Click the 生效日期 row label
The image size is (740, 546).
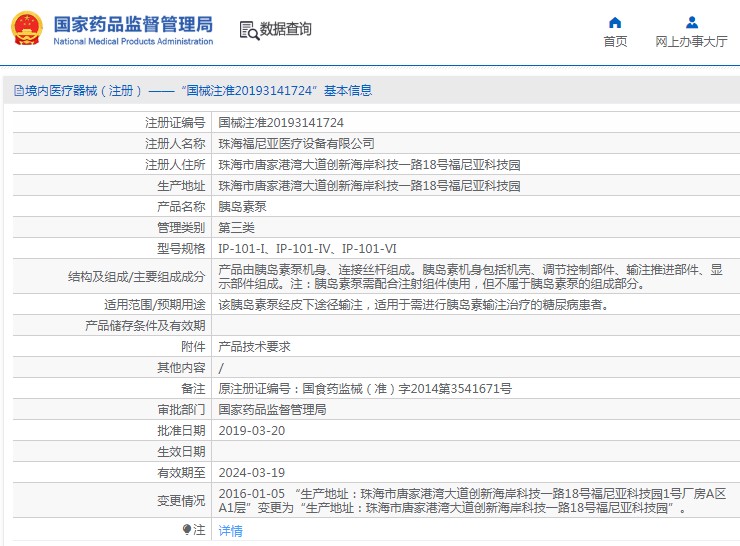(x=181, y=452)
